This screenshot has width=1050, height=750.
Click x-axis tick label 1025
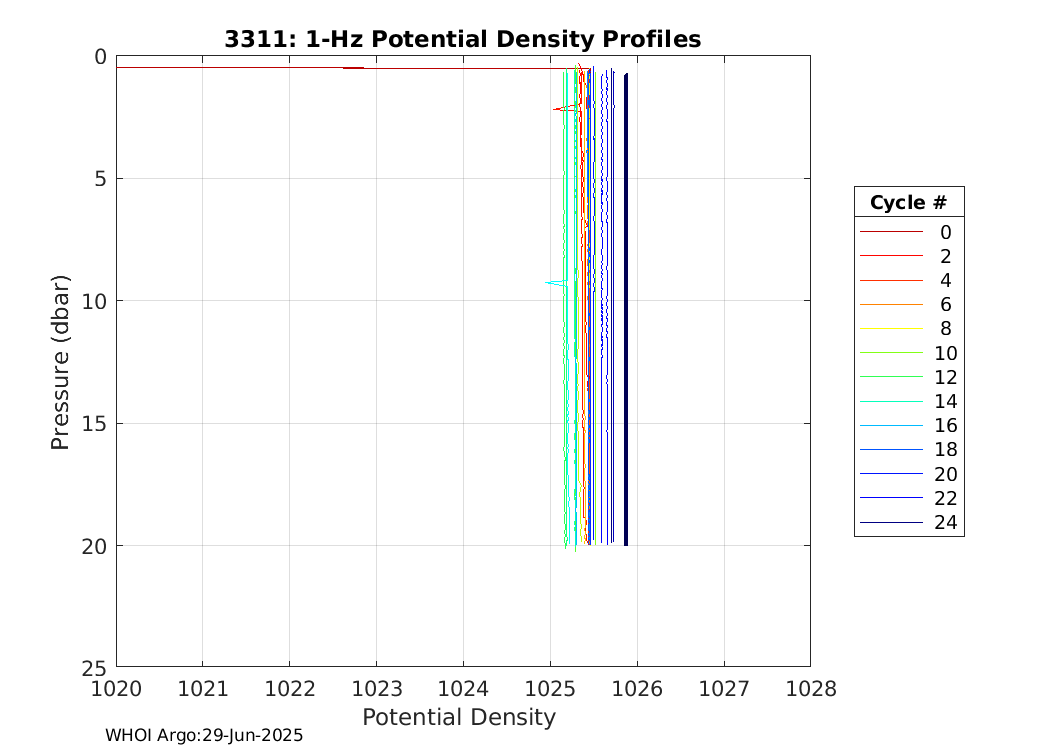pyautogui.click(x=550, y=688)
